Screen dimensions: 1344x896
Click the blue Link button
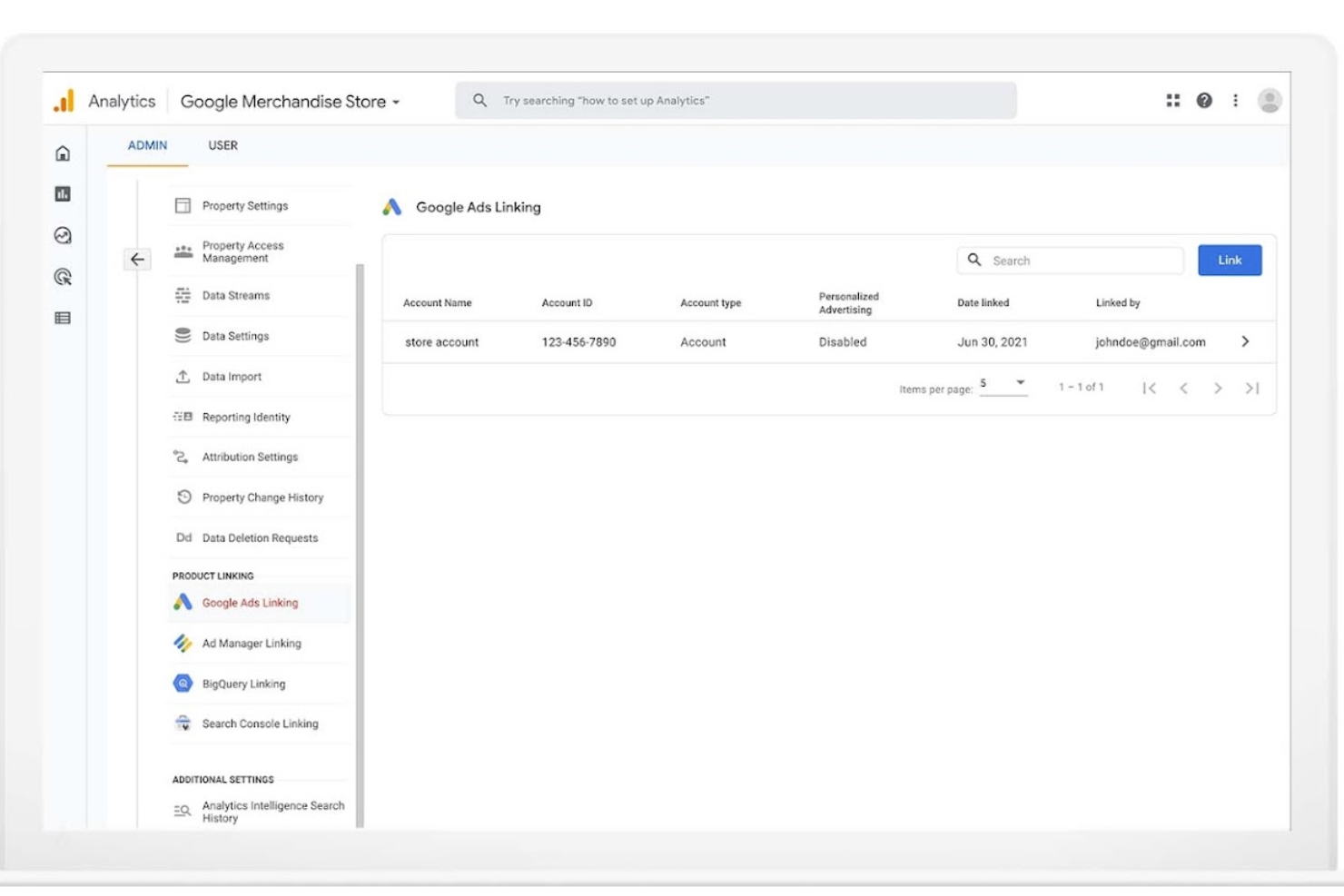[x=1230, y=260]
